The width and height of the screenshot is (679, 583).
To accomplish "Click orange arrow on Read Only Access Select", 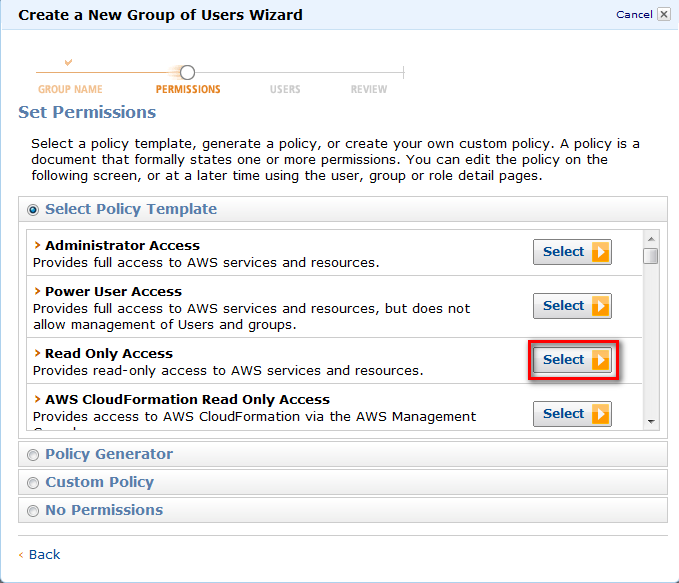I will coord(601,360).
